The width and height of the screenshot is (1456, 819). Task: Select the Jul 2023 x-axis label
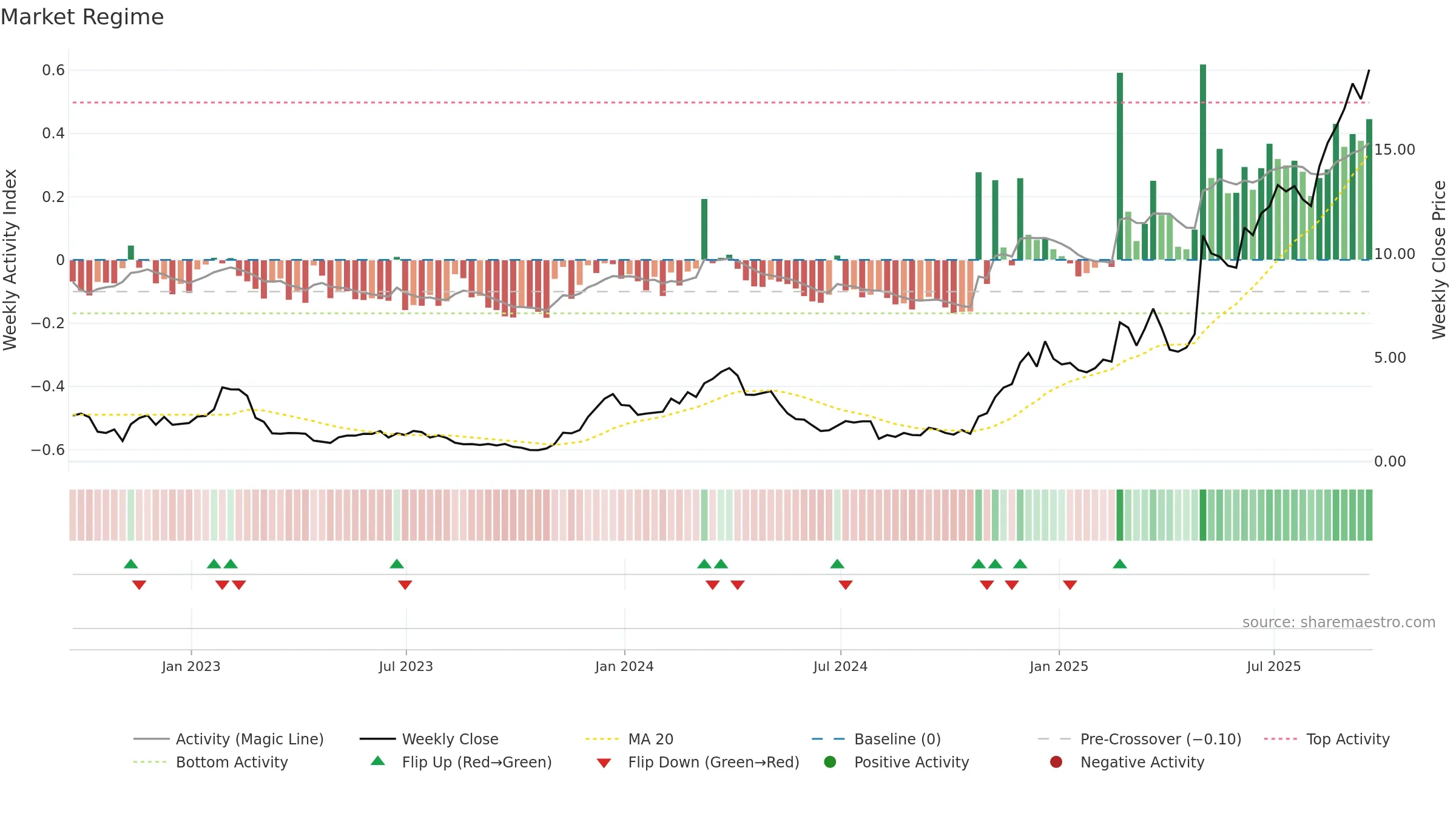(406, 666)
